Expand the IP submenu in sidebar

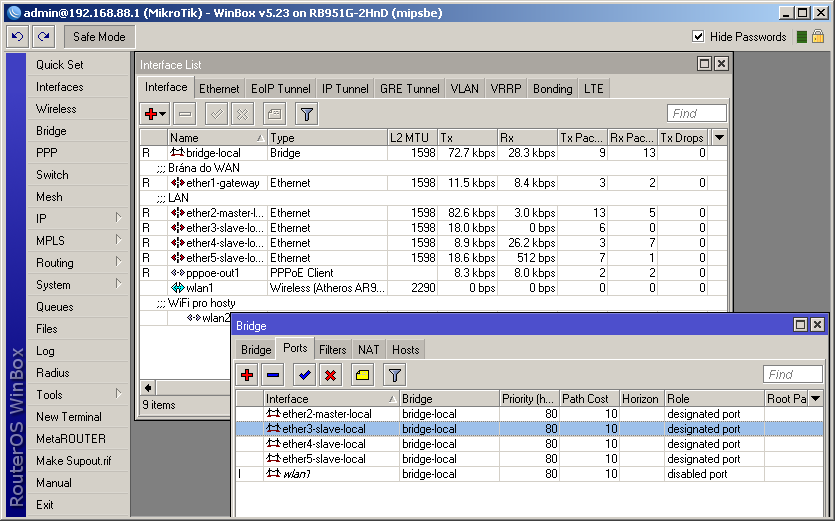point(118,218)
